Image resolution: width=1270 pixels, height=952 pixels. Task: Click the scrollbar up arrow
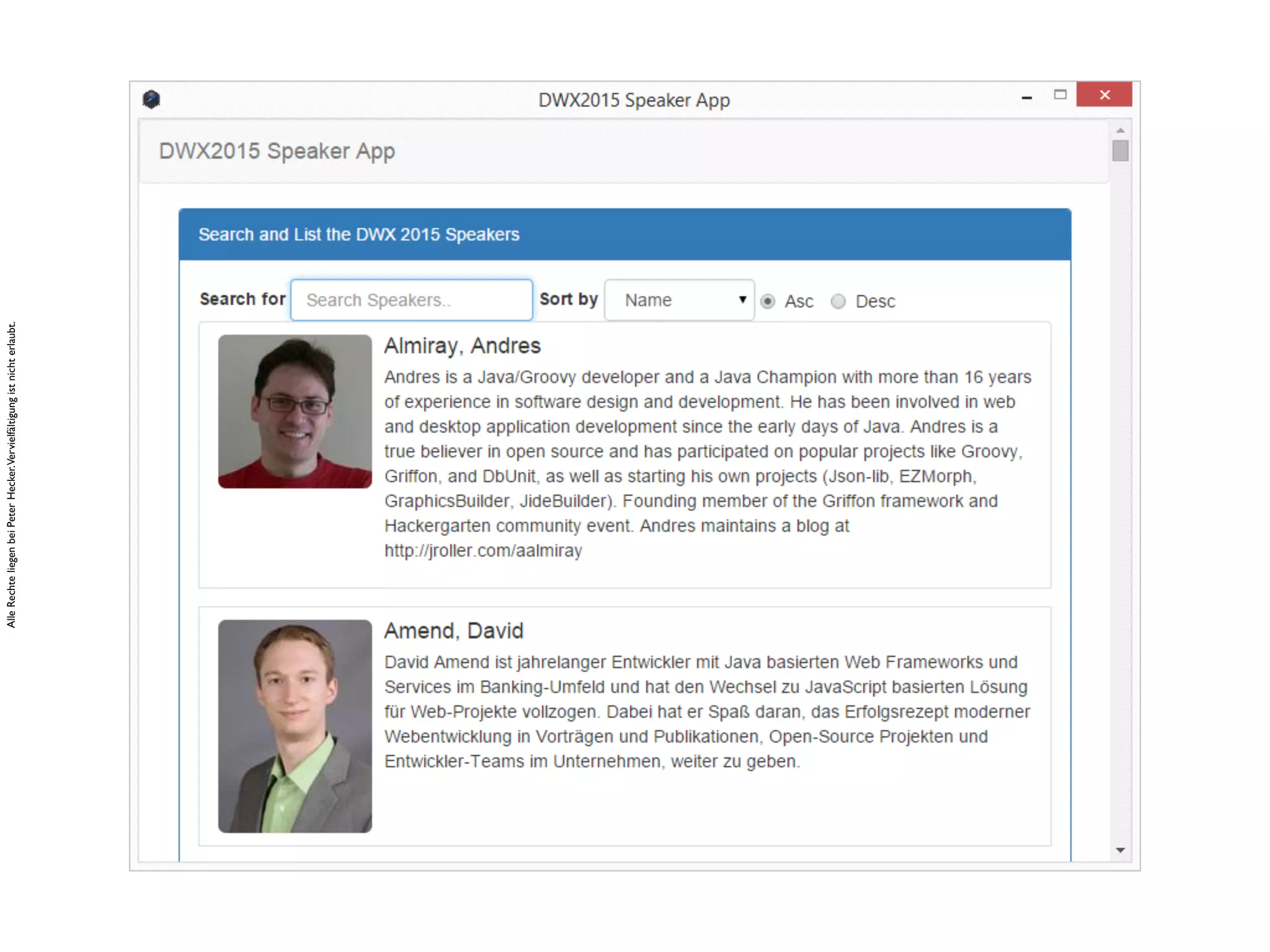click(1120, 131)
